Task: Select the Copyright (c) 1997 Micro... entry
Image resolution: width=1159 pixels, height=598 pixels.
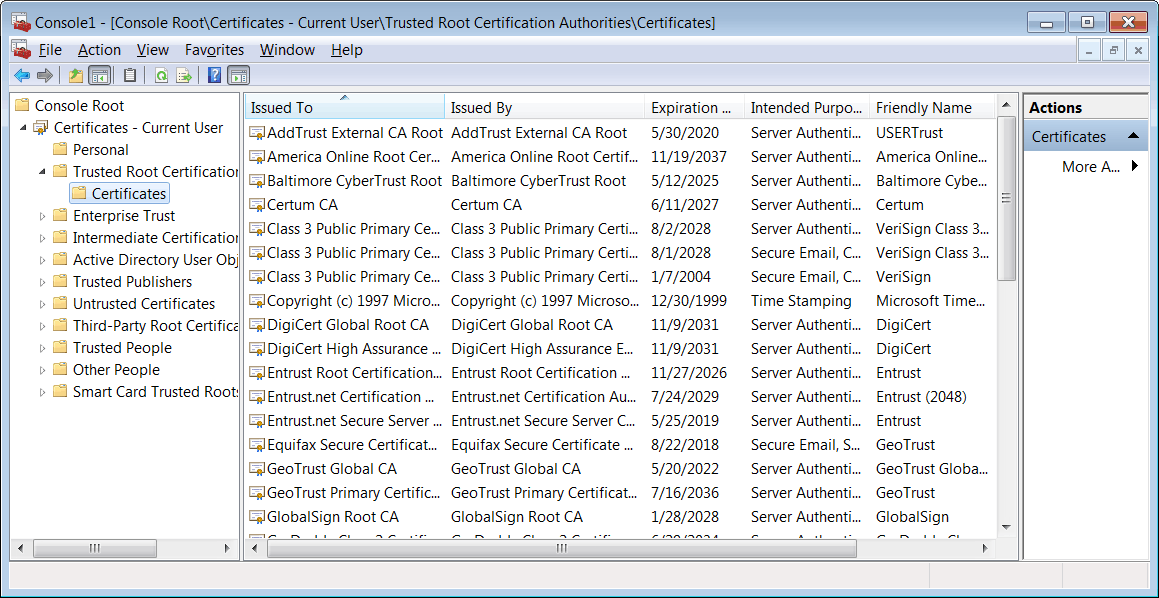Action: pyautogui.click(x=353, y=301)
